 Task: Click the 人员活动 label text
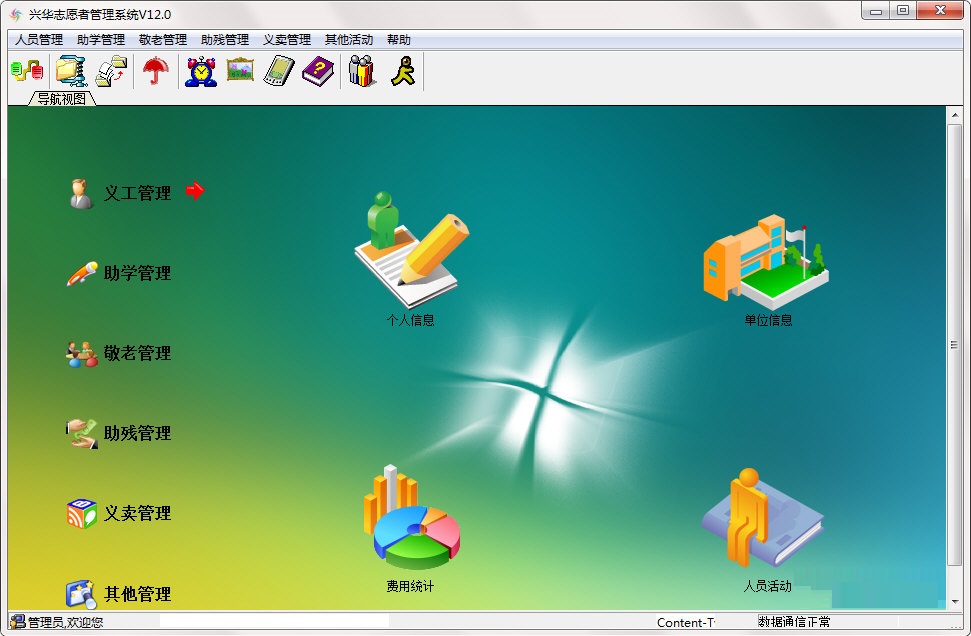pos(768,586)
